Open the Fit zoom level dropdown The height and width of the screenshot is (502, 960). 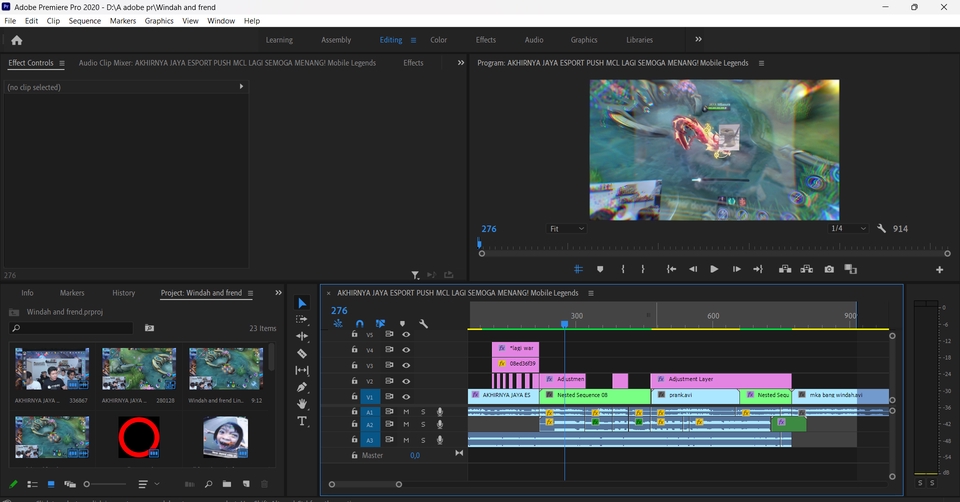click(566, 229)
